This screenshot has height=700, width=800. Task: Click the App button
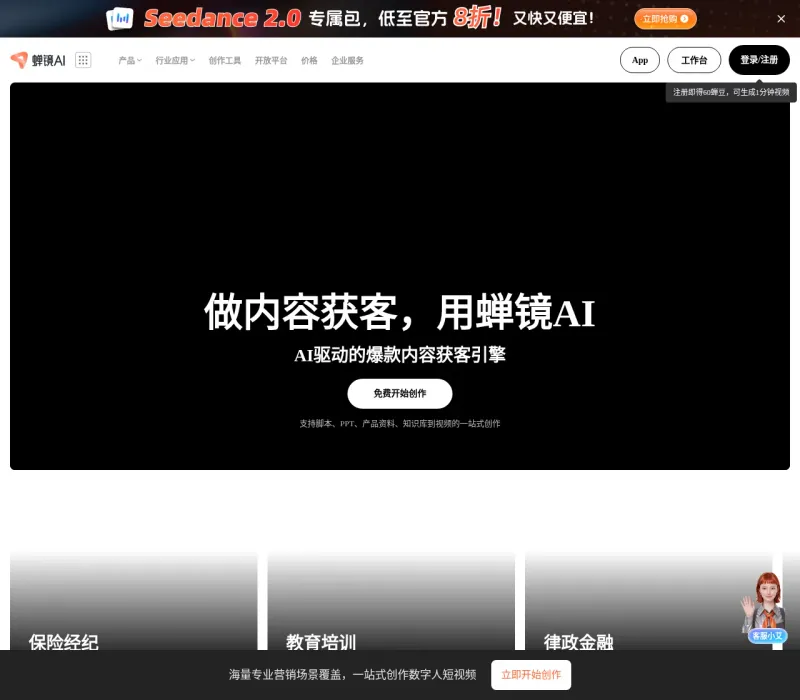640,60
